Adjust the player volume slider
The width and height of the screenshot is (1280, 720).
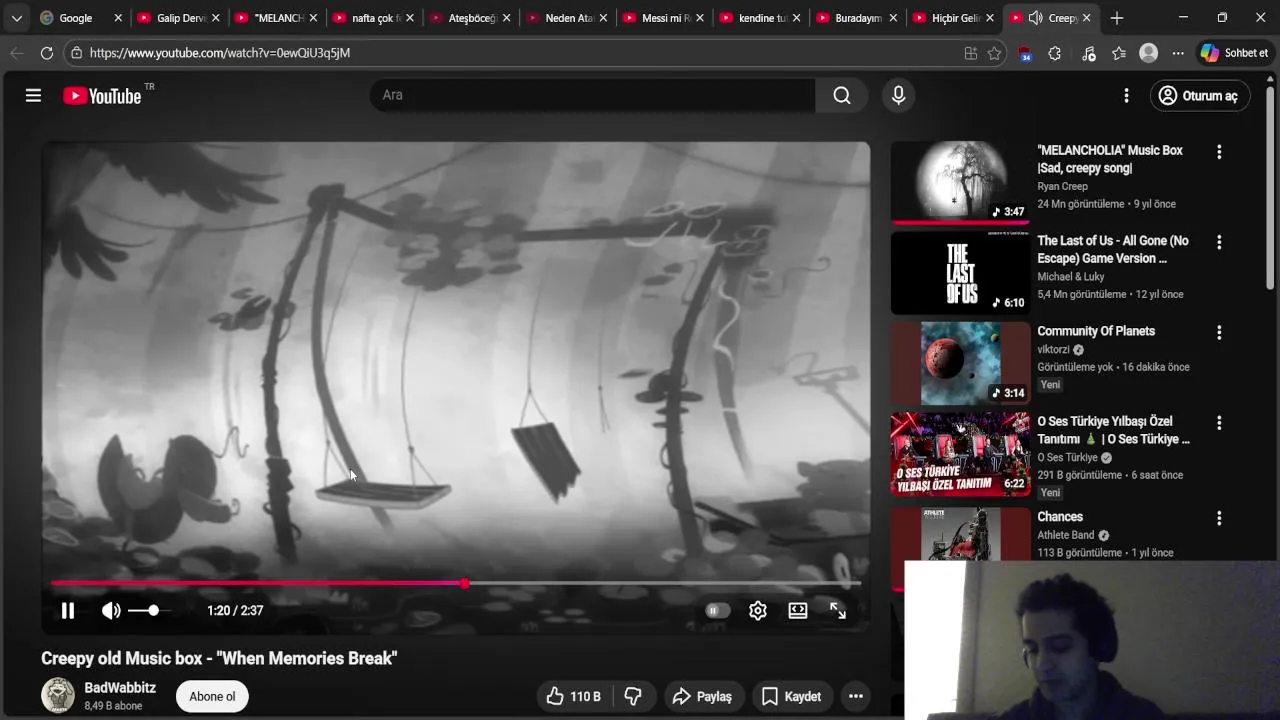pyautogui.click(x=147, y=610)
